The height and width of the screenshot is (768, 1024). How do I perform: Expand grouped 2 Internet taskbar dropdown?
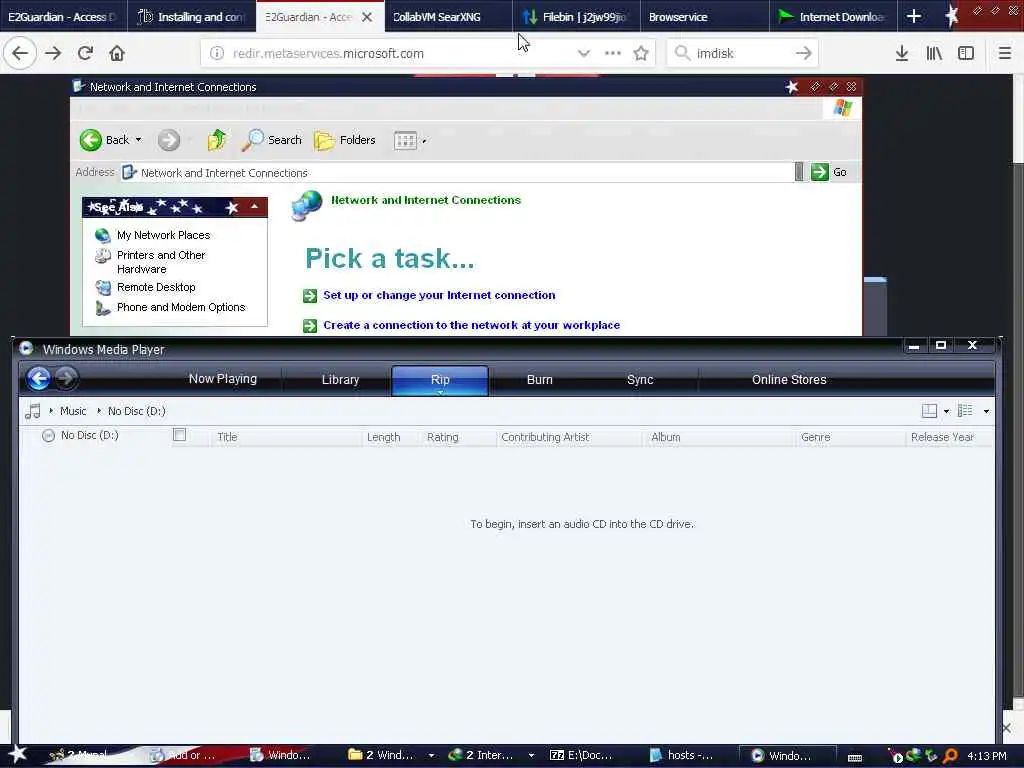[x=531, y=756]
